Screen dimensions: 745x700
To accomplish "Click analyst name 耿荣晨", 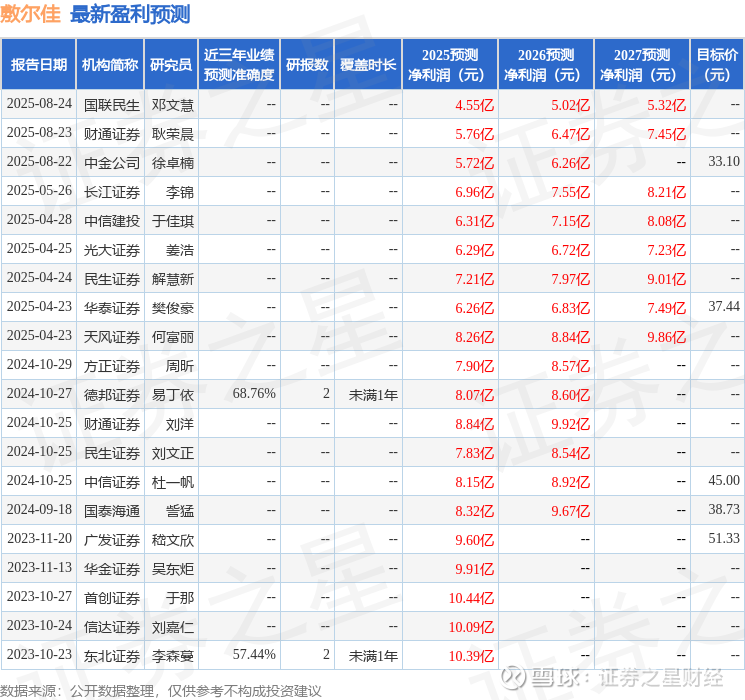I will click(x=173, y=134).
